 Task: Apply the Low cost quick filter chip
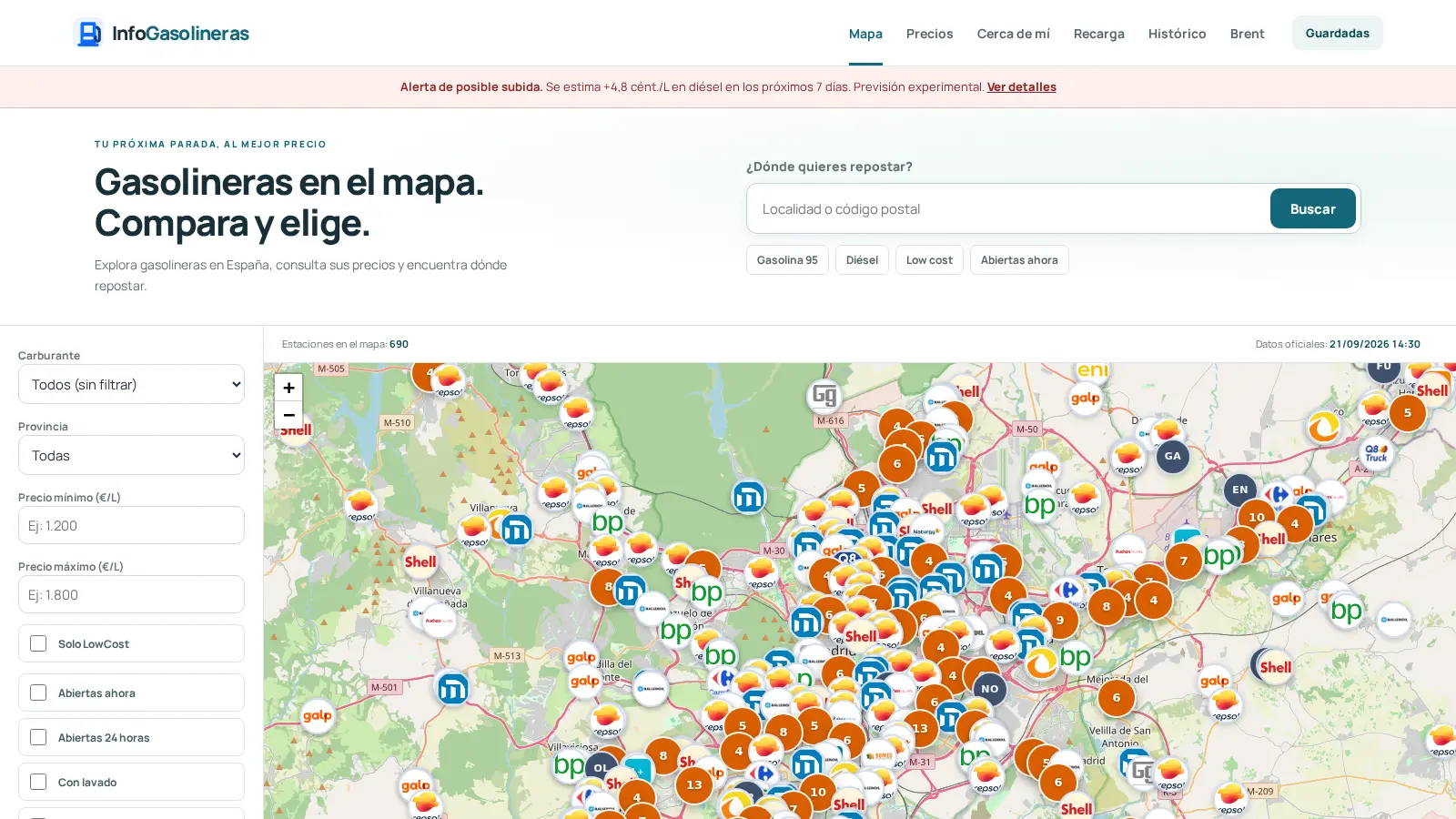tap(929, 259)
